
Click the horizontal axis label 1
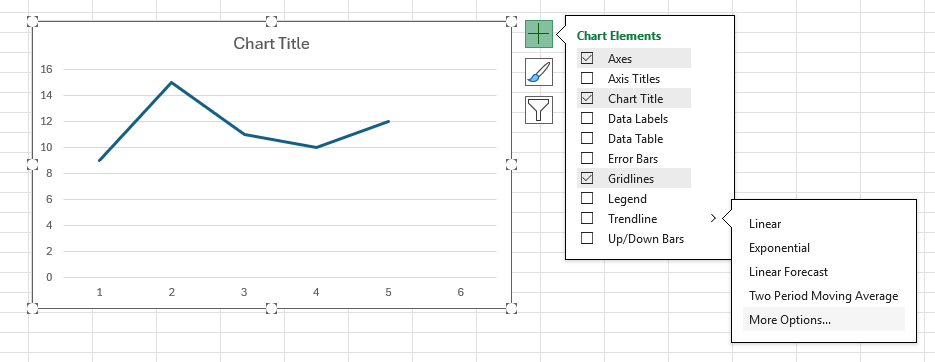(100, 292)
